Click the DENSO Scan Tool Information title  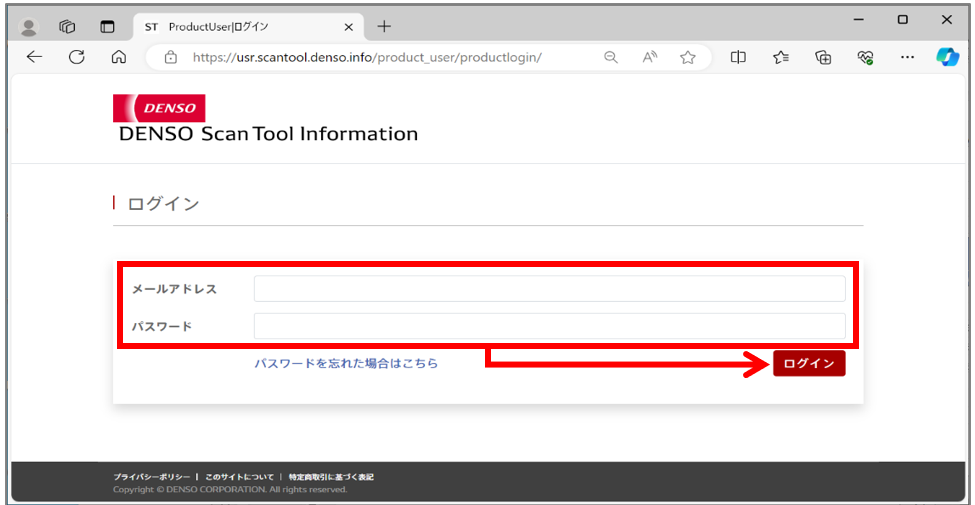coord(269,134)
